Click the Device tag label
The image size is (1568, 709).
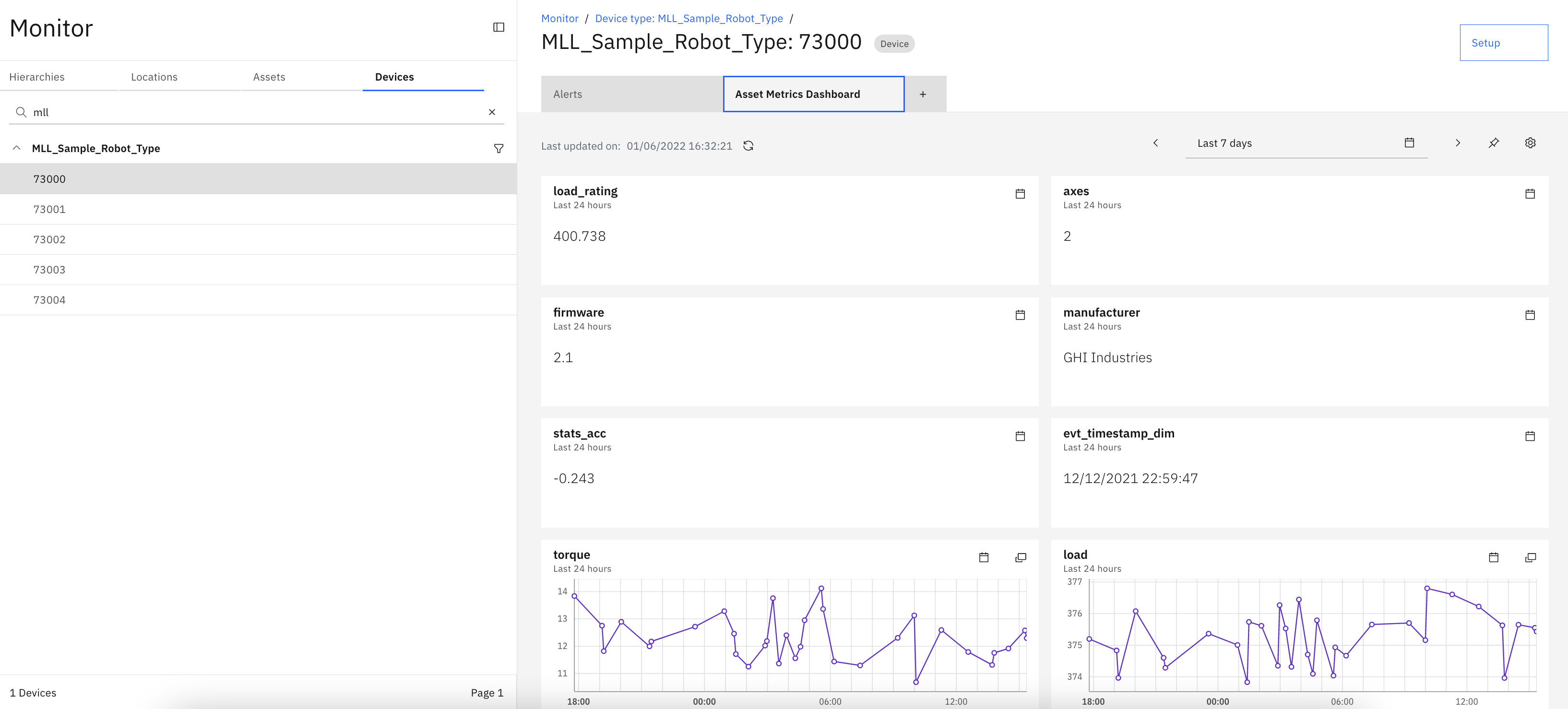click(x=894, y=44)
